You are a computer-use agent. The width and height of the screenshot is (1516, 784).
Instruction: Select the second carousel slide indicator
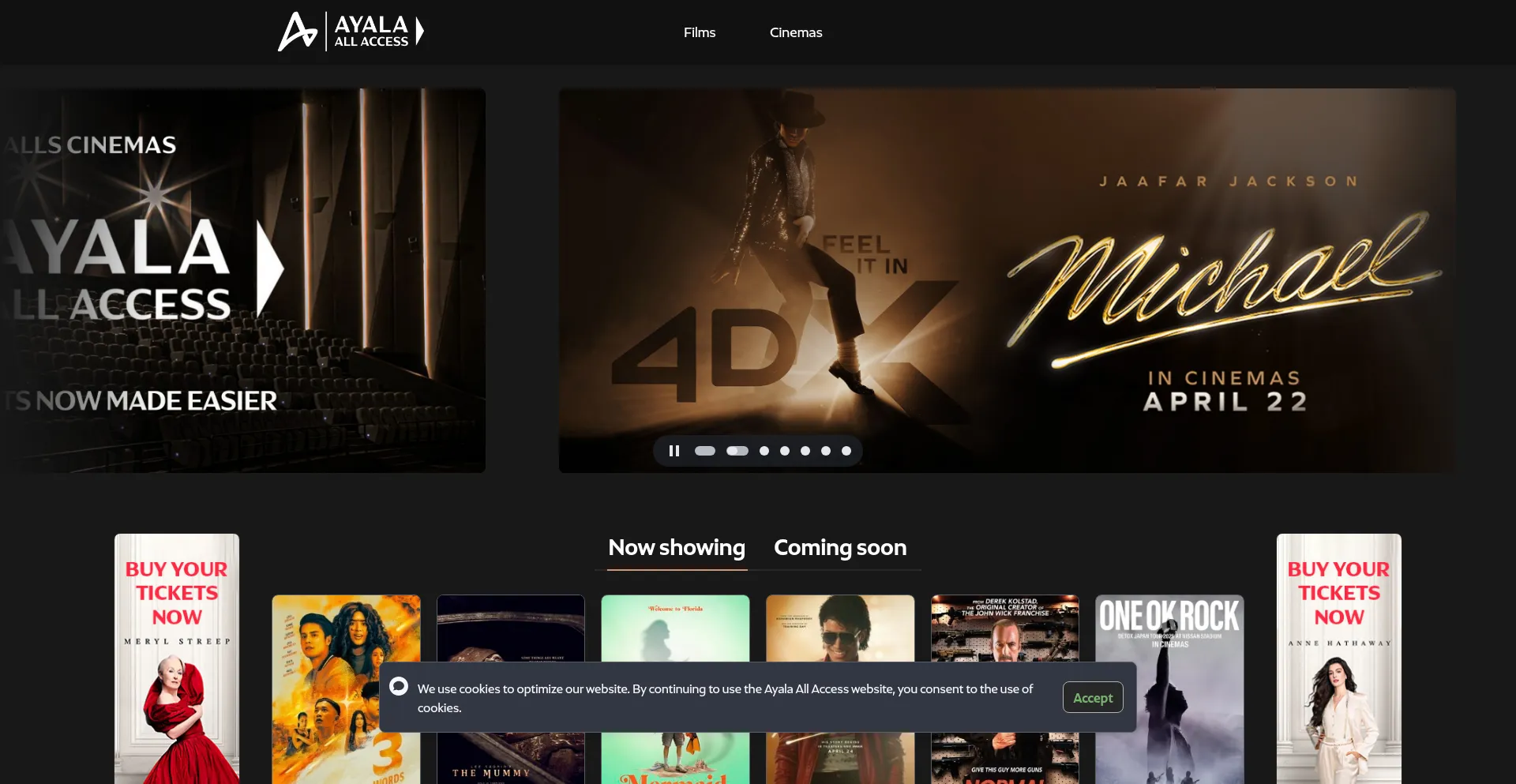pyautogui.click(x=737, y=451)
